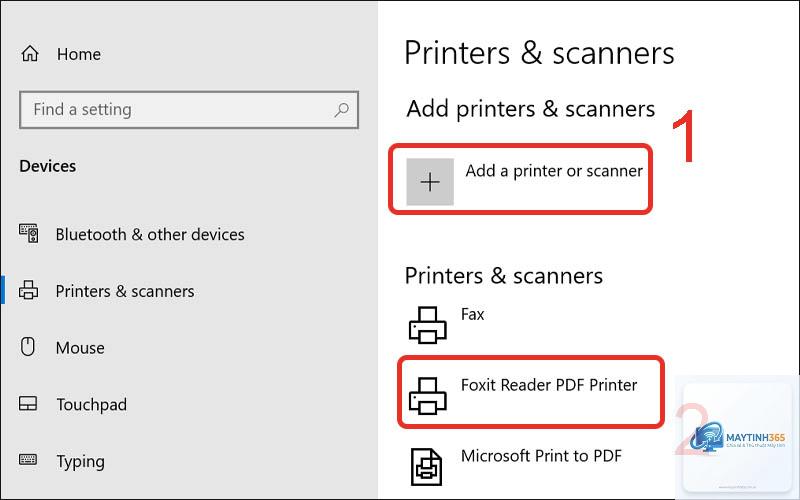Image resolution: width=800 pixels, height=500 pixels.
Task: Click the Home icon in sidebar
Action: 30,54
